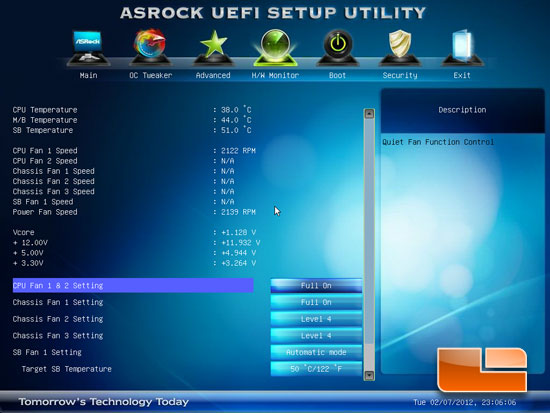Click the 44.0 °C motherboard temperature value
The image size is (550, 413).
point(236,120)
